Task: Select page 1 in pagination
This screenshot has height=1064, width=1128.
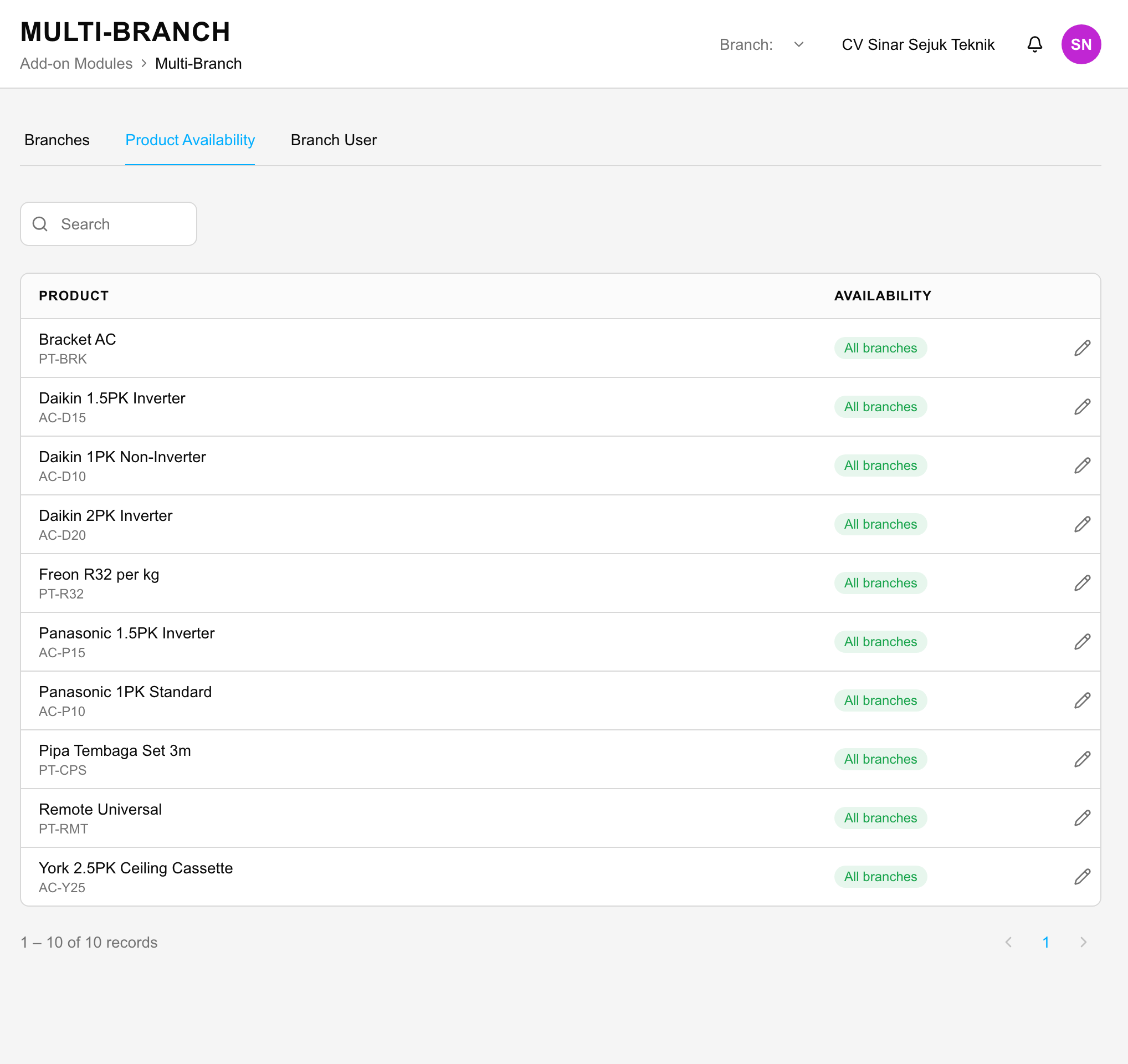Action: [1045, 942]
